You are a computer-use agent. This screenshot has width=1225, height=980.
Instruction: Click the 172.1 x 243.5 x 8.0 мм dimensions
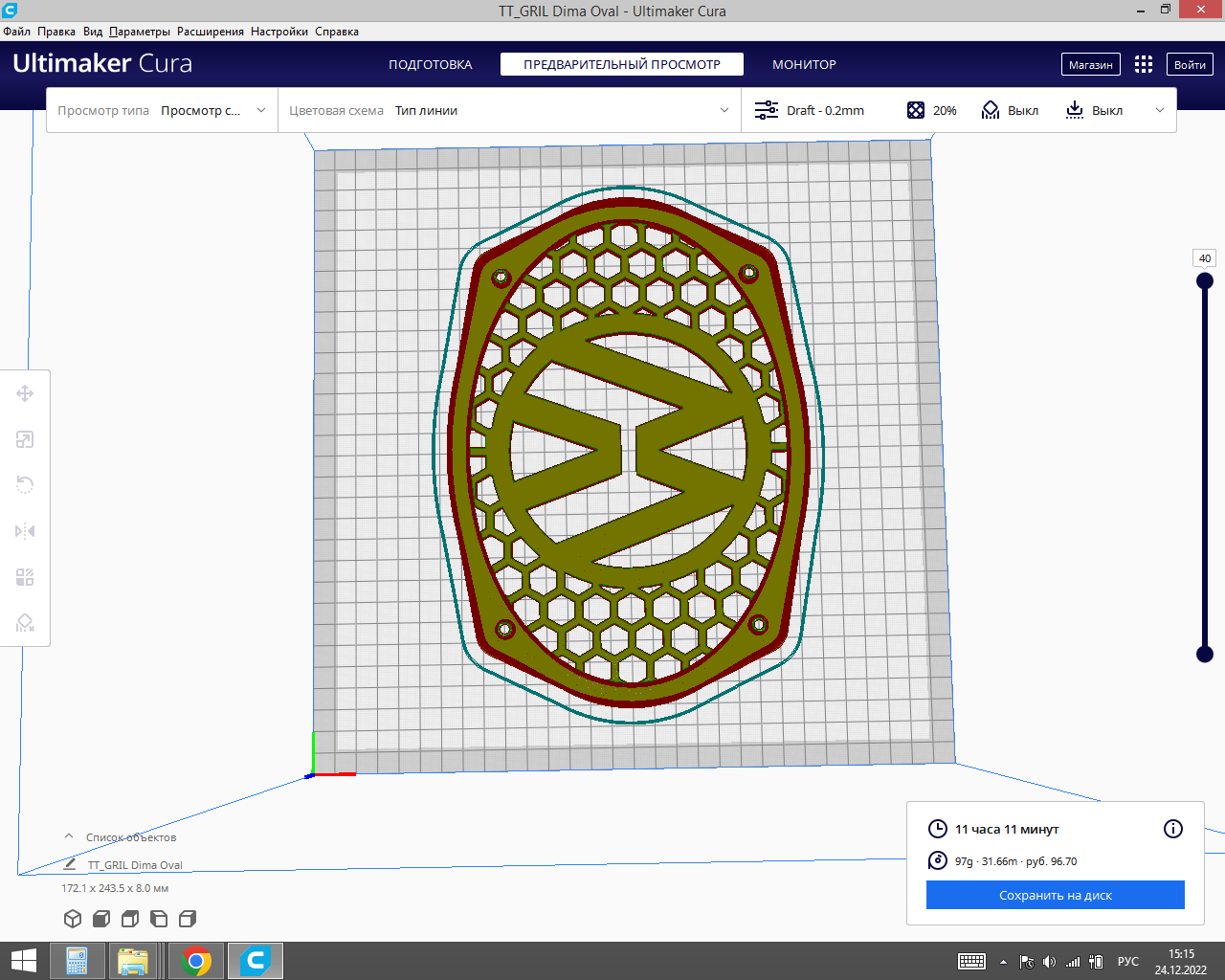coord(115,888)
